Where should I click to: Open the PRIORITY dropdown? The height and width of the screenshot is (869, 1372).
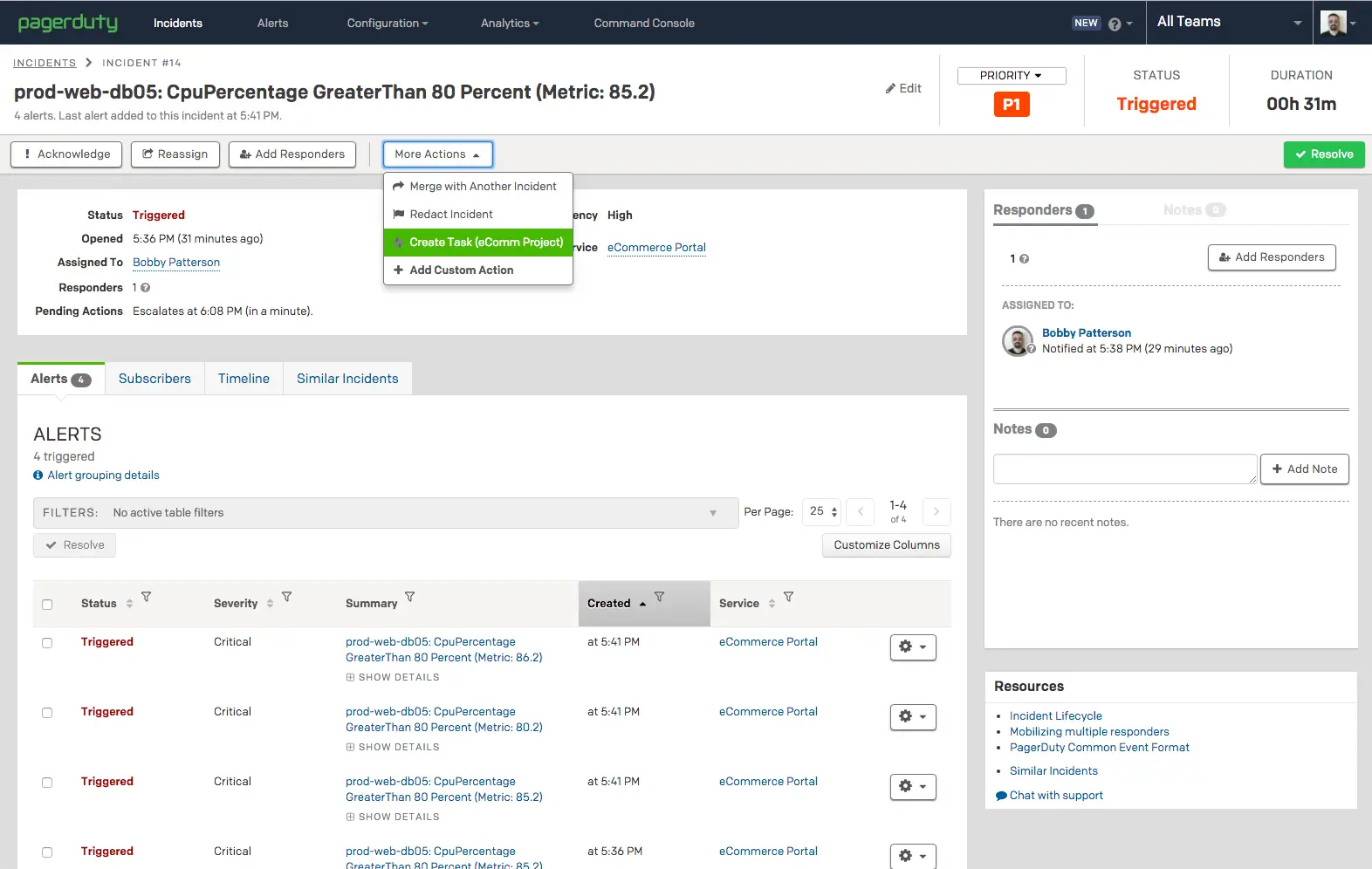click(x=1012, y=76)
